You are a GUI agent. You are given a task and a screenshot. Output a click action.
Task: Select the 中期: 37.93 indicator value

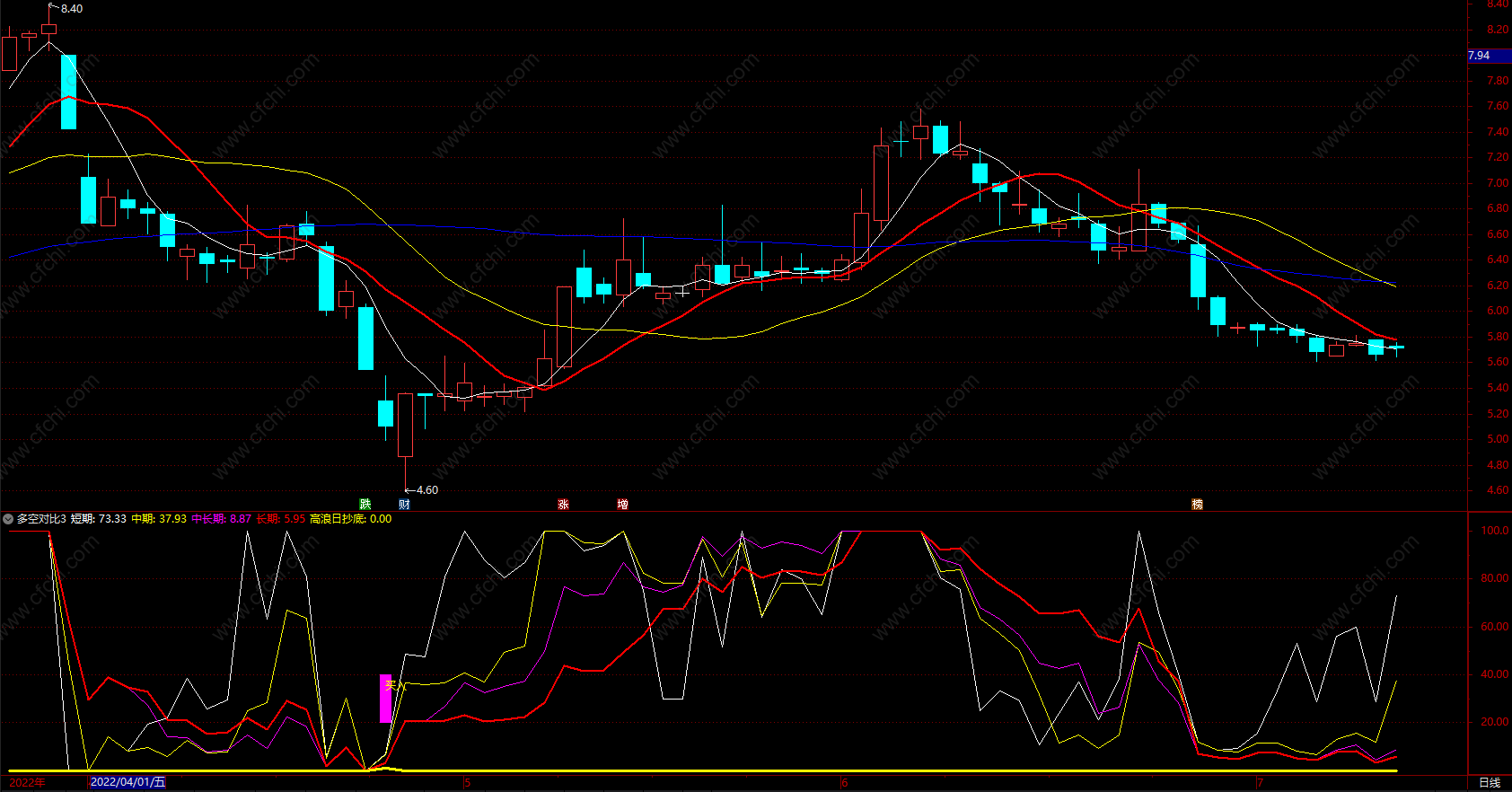159,519
